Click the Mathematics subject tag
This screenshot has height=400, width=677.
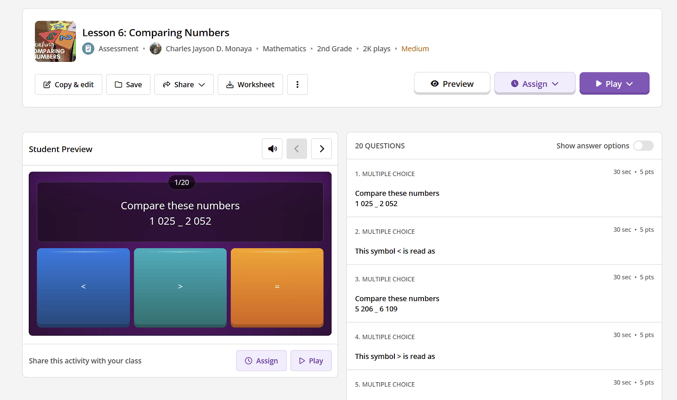tap(284, 49)
